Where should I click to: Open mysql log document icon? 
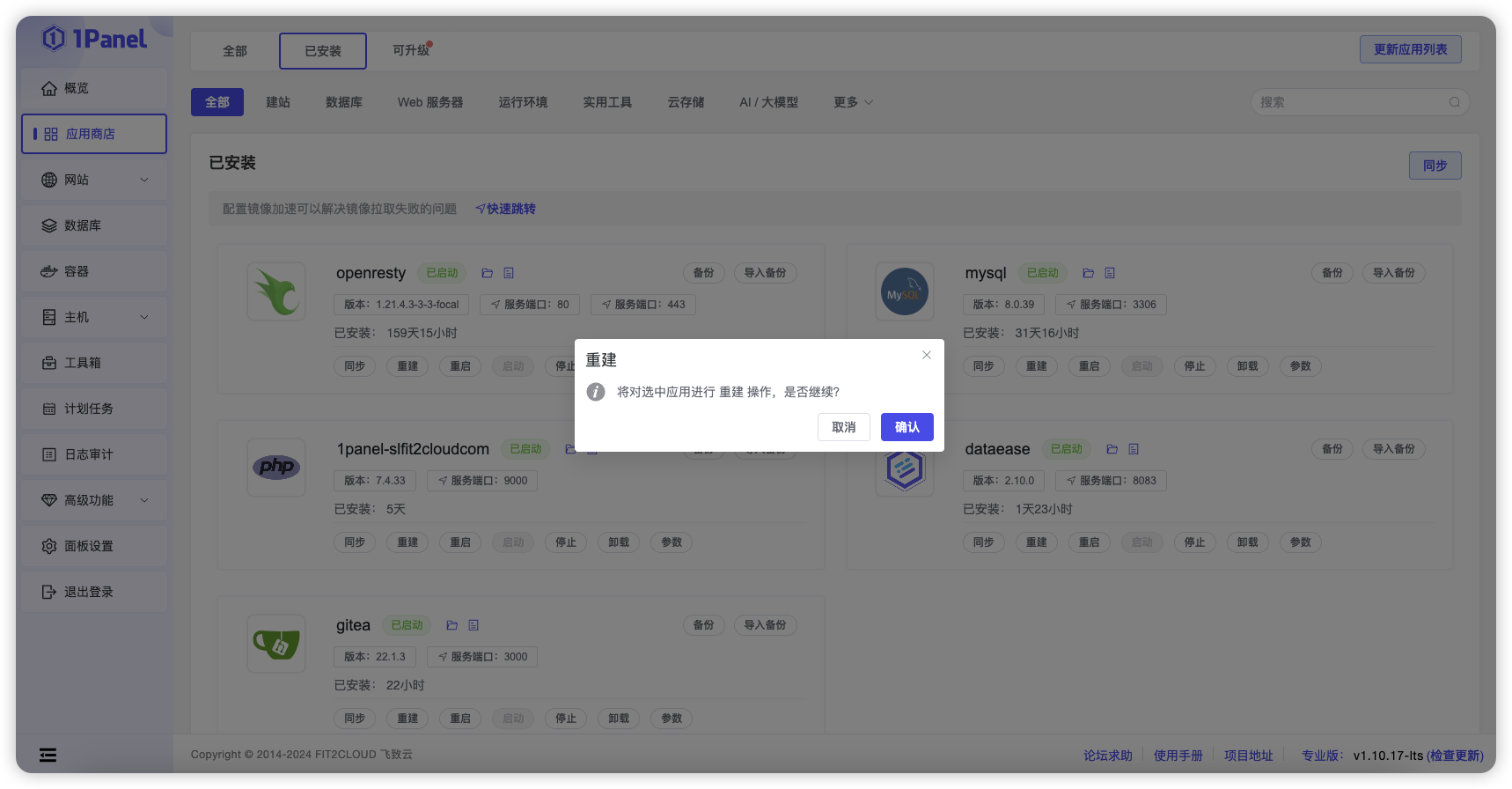[1110, 273]
